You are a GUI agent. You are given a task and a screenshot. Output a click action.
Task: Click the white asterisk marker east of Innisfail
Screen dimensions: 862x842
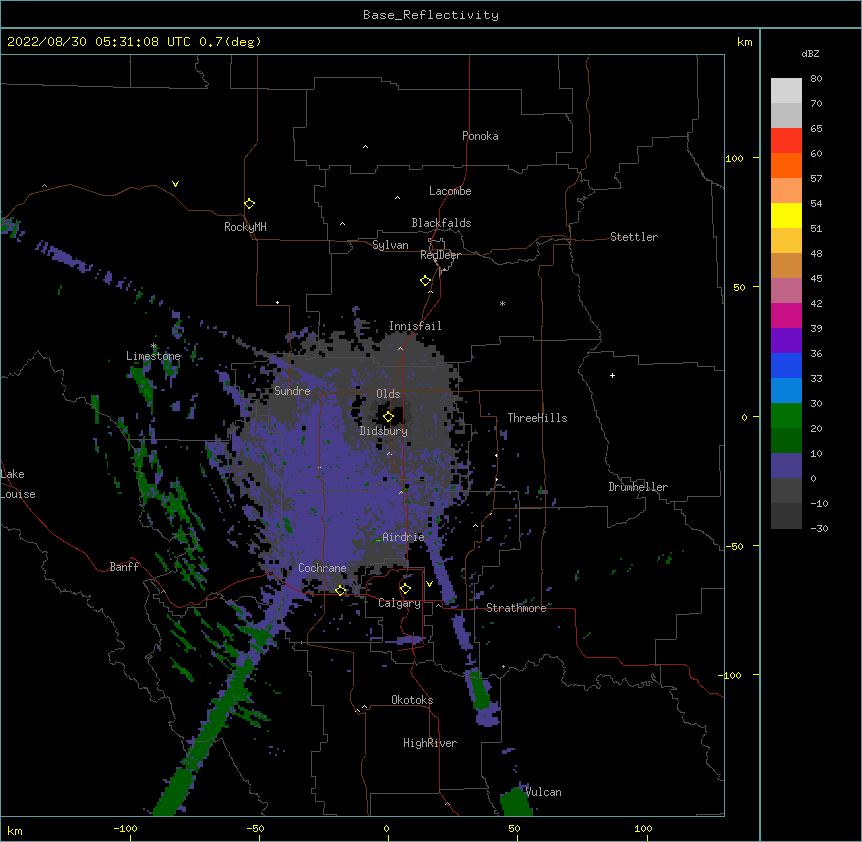tap(502, 303)
